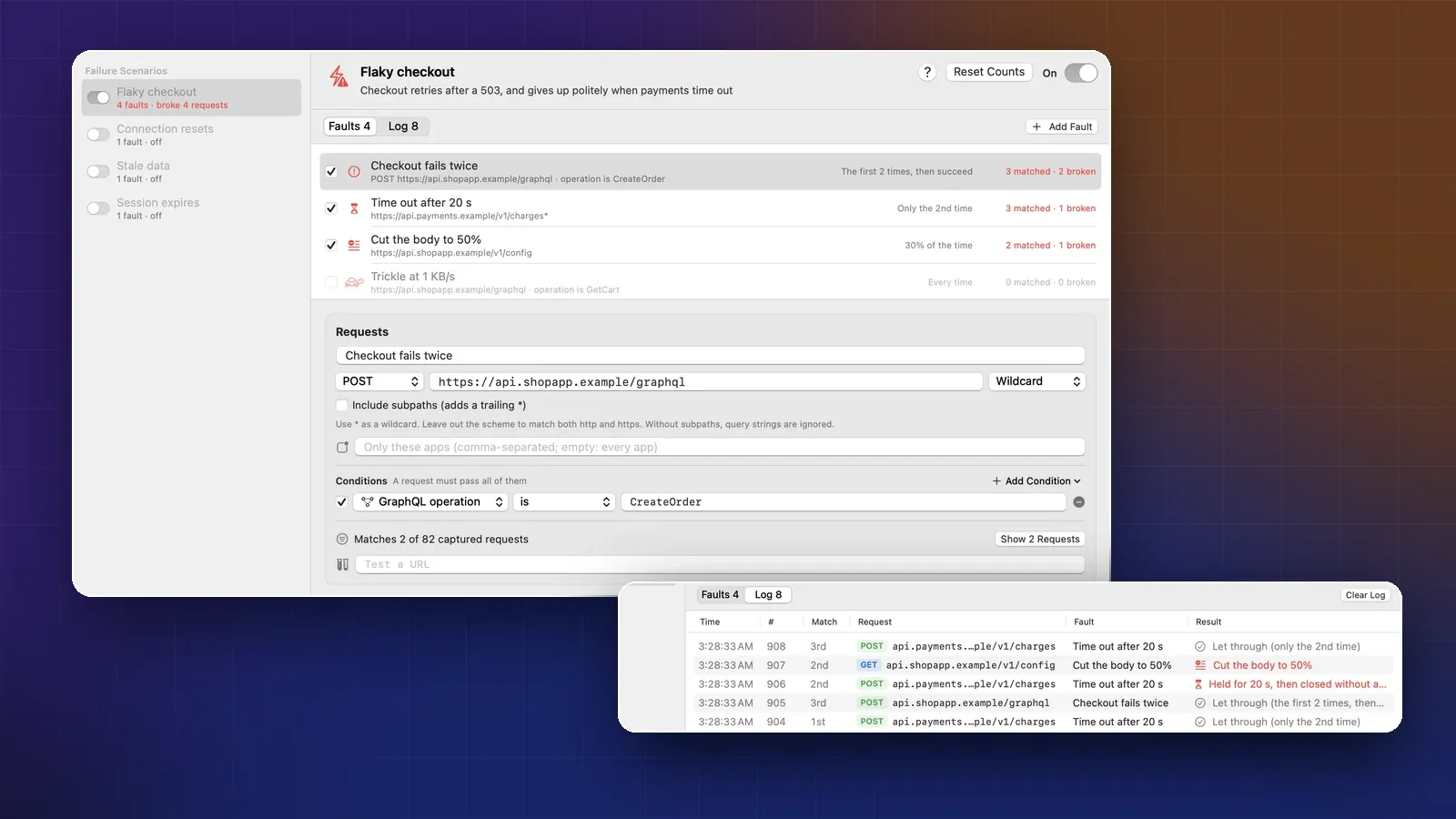Open the help question mark button
The width and height of the screenshot is (1456, 819).
pos(927,73)
